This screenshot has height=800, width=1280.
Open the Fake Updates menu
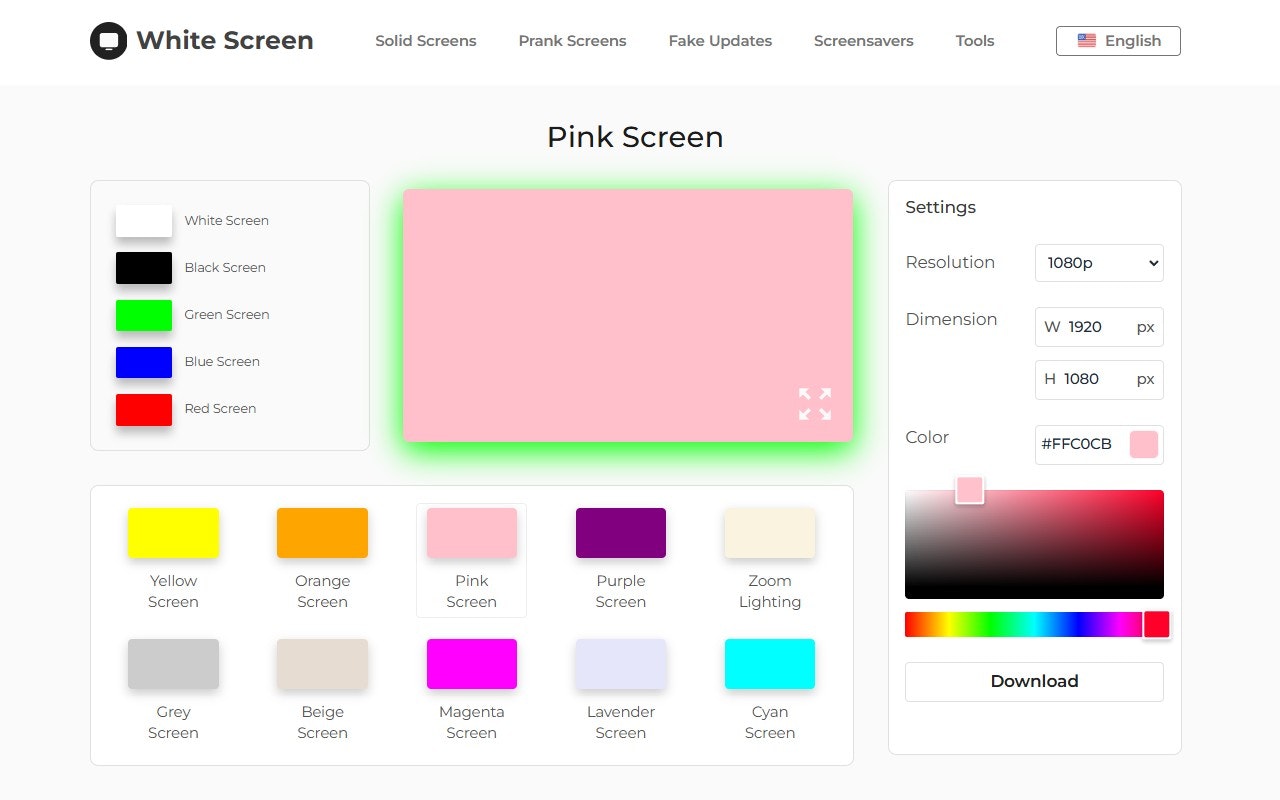pyautogui.click(x=720, y=41)
